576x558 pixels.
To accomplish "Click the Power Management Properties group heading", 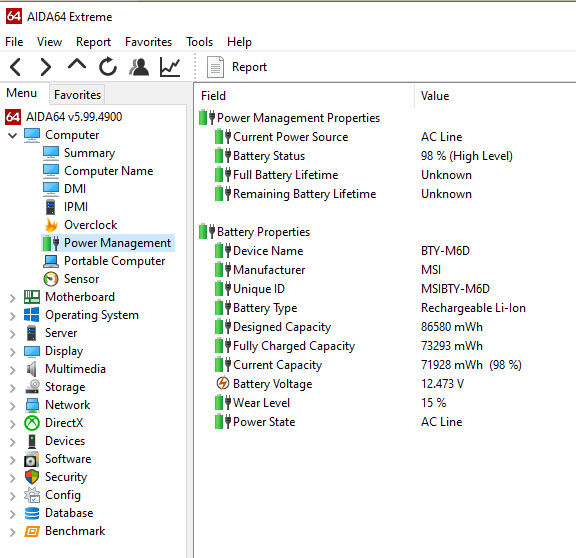I will [x=298, y=118].
